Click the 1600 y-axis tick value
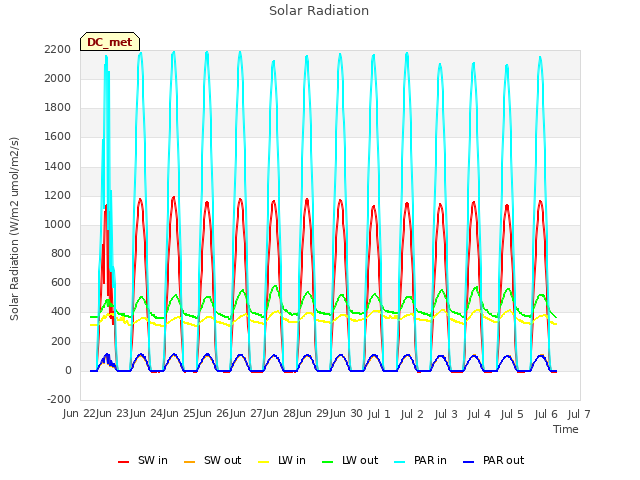The width and height of the screenshot is (640, 480). pyautogui.click(x=58, y=136)
